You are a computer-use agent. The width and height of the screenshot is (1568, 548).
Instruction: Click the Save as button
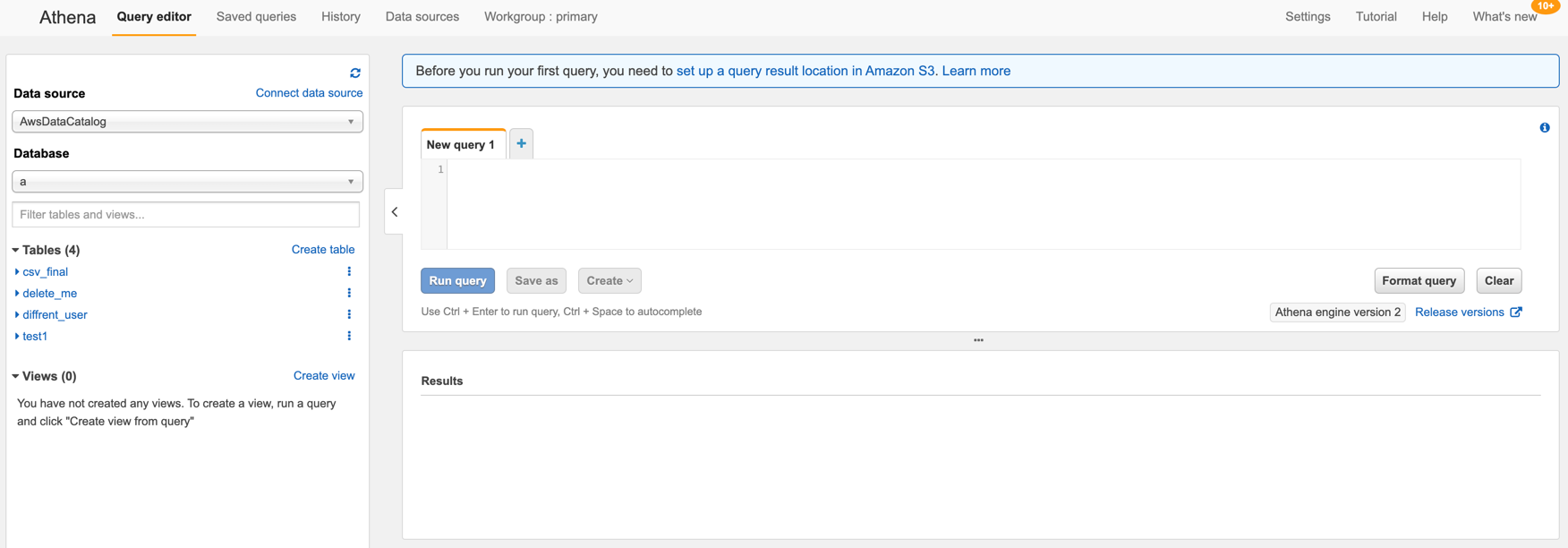(536, 280)
